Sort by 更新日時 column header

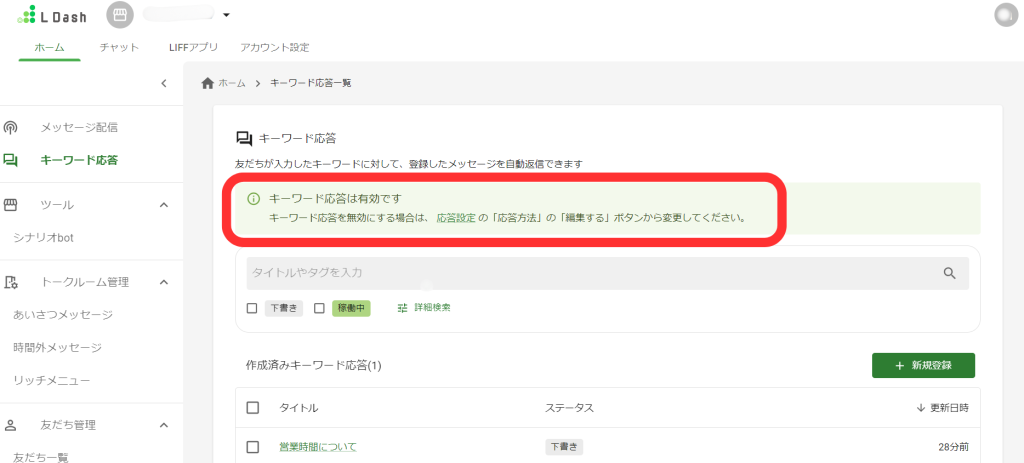coord(942,408)
